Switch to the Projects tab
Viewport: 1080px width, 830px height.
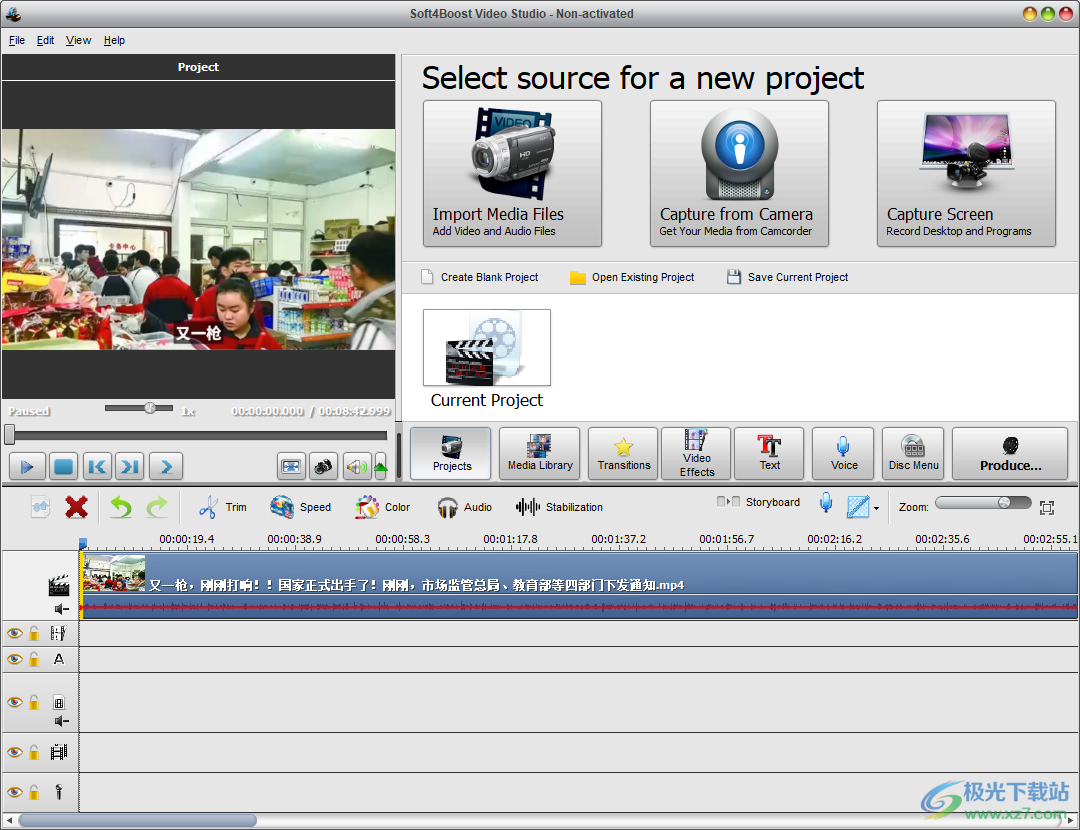point(450,453)
